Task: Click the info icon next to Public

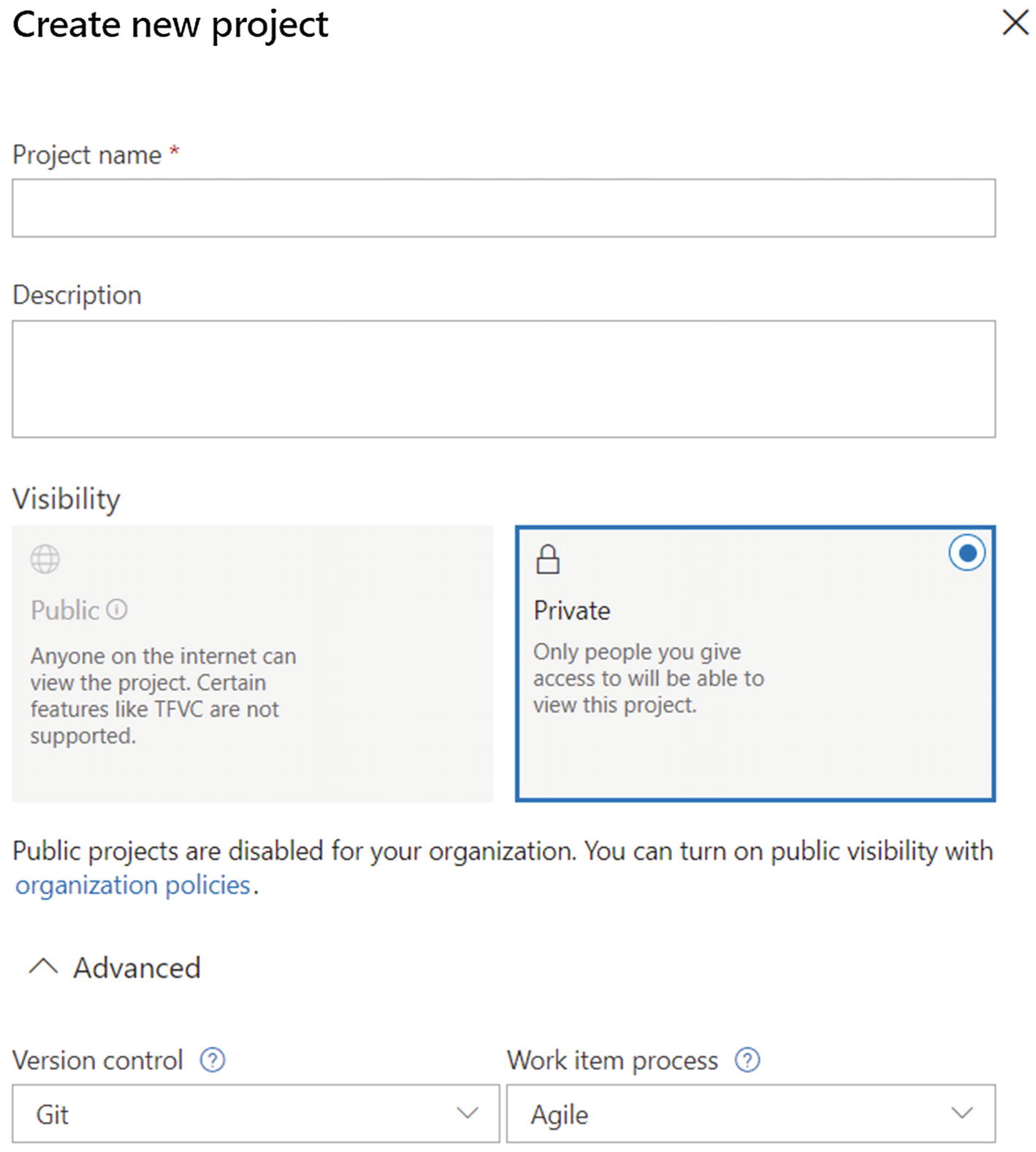Action: pos(117,609)
